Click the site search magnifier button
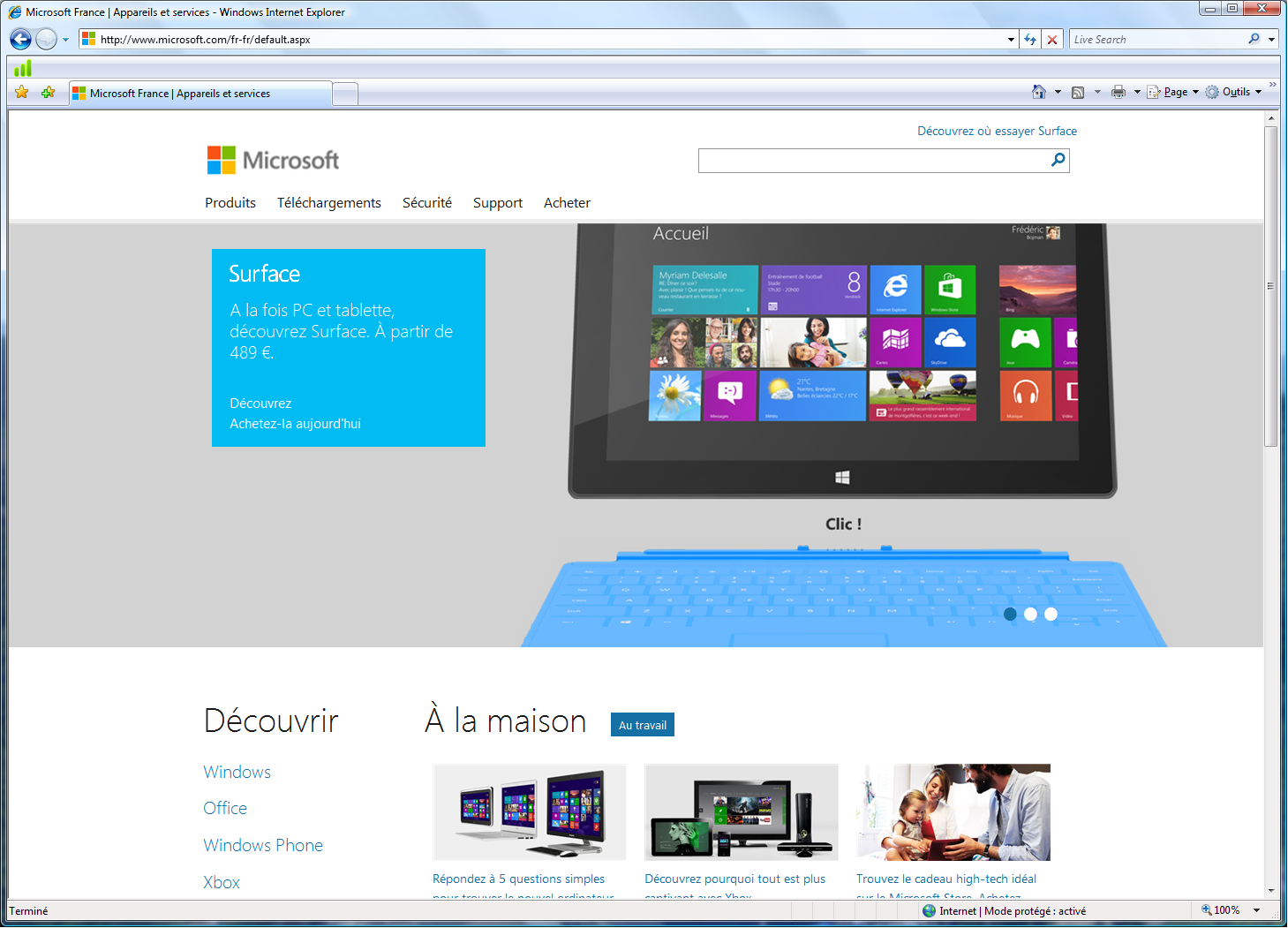The image size is (1288, 928). click(1058, 160)
